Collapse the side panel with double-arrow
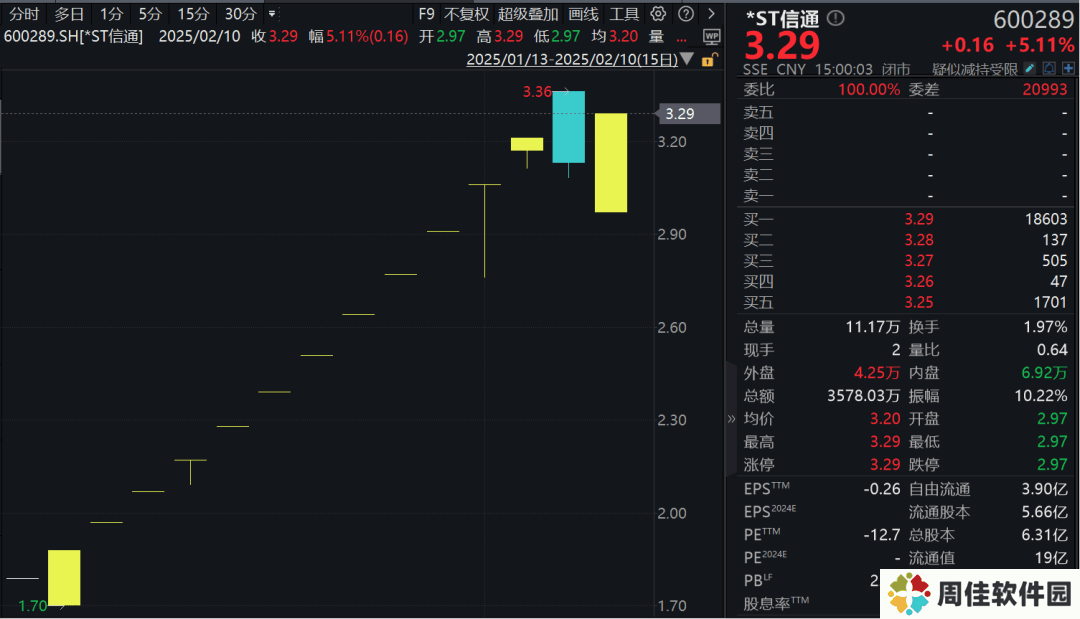 pos(731,419)
